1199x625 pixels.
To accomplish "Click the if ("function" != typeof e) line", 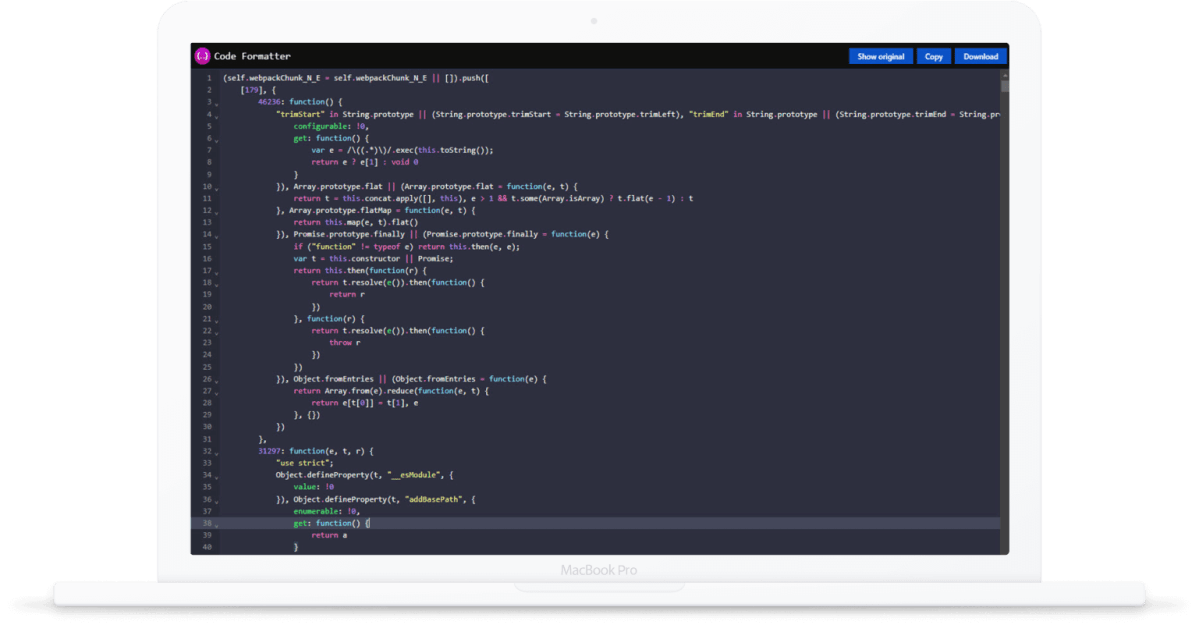I will click(406, 246).
